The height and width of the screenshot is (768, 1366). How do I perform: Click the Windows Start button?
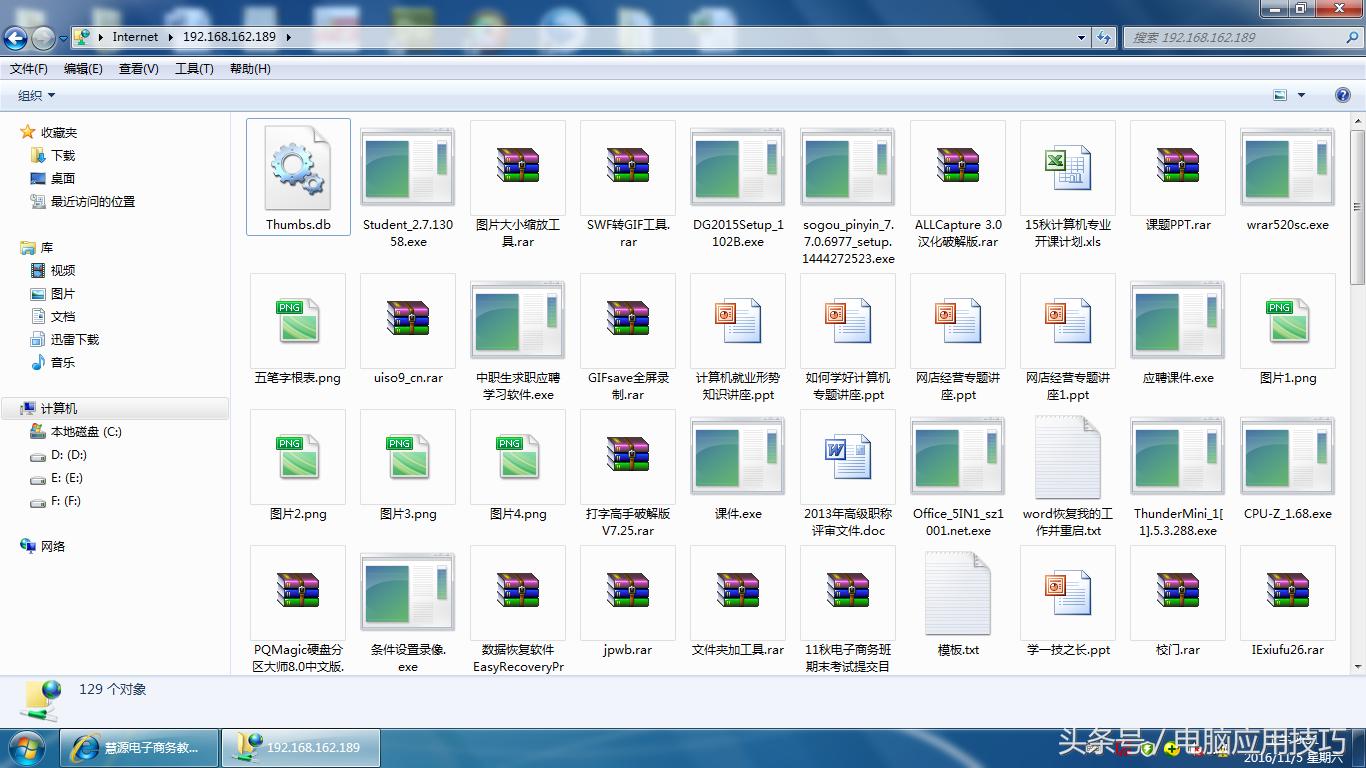(26, 747)
